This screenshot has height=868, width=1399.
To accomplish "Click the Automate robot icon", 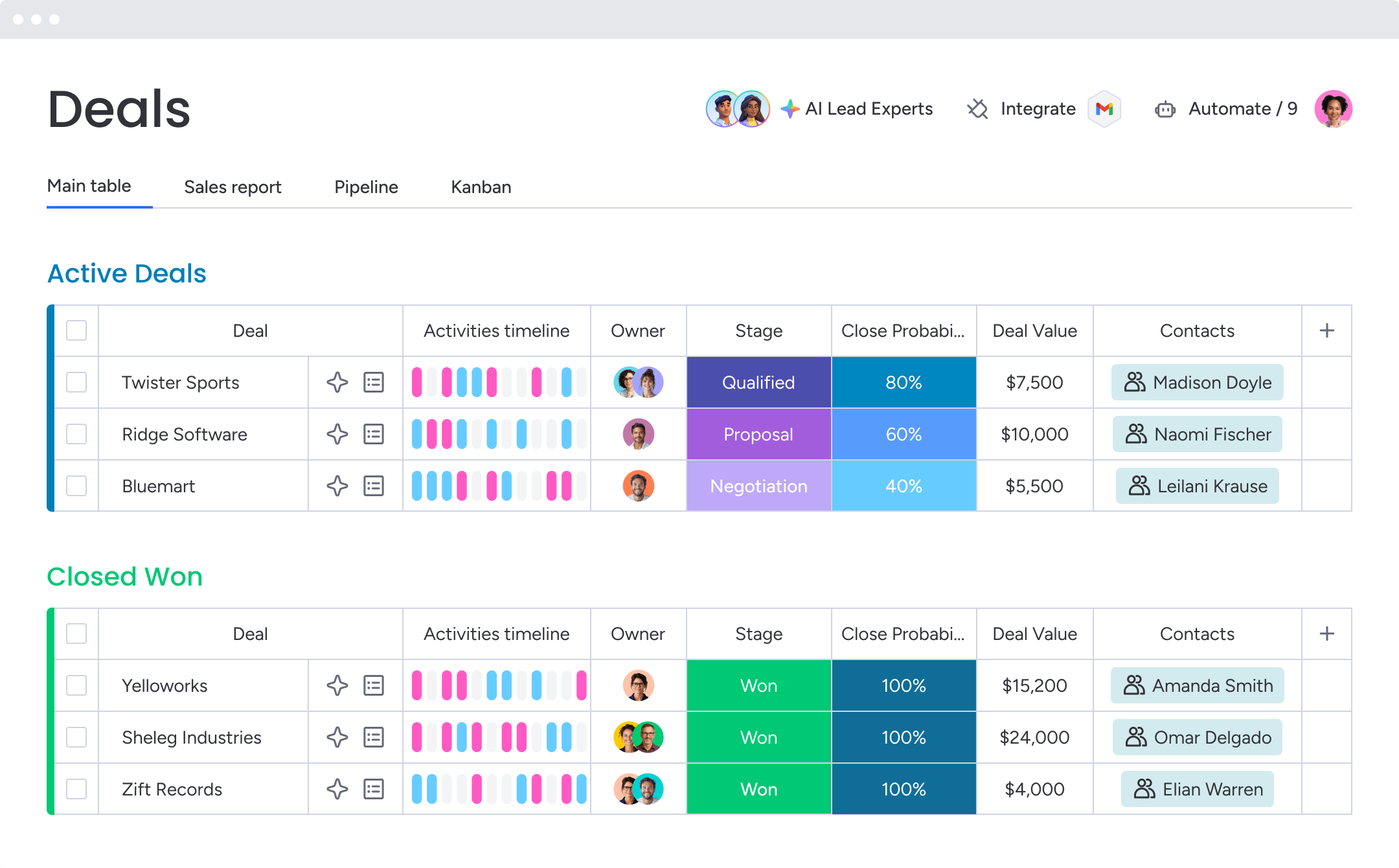I will (1165, 109).
